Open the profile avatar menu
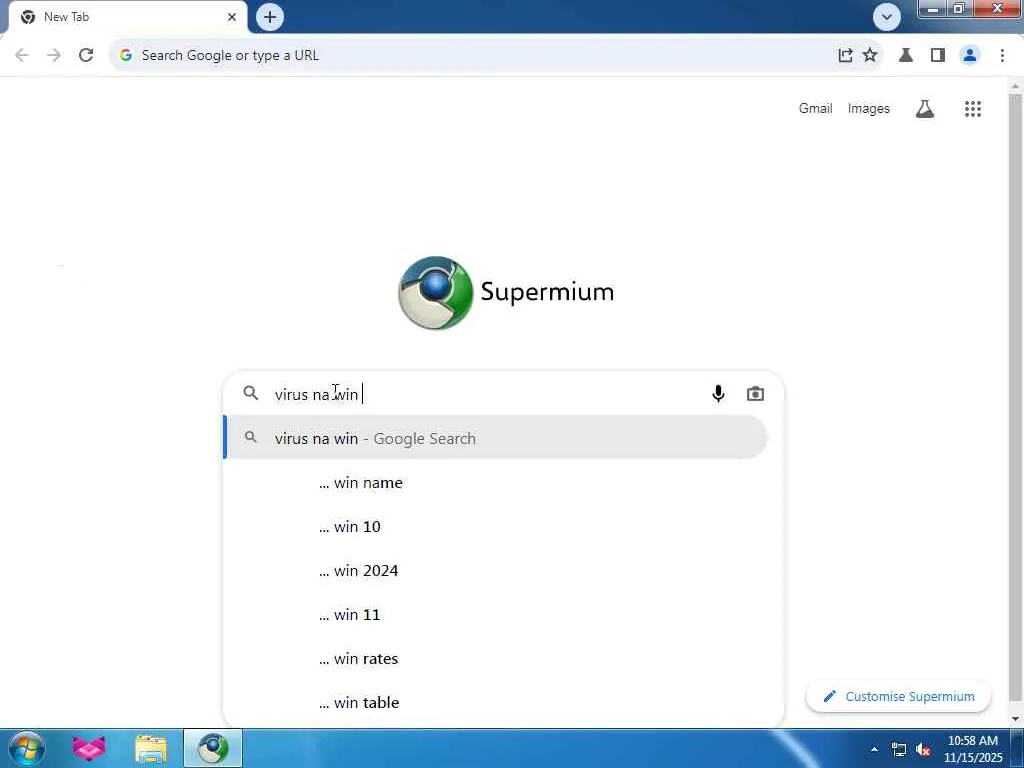Image resolution: width=1024 pixels, height=768 pixels. pos(970,56)
